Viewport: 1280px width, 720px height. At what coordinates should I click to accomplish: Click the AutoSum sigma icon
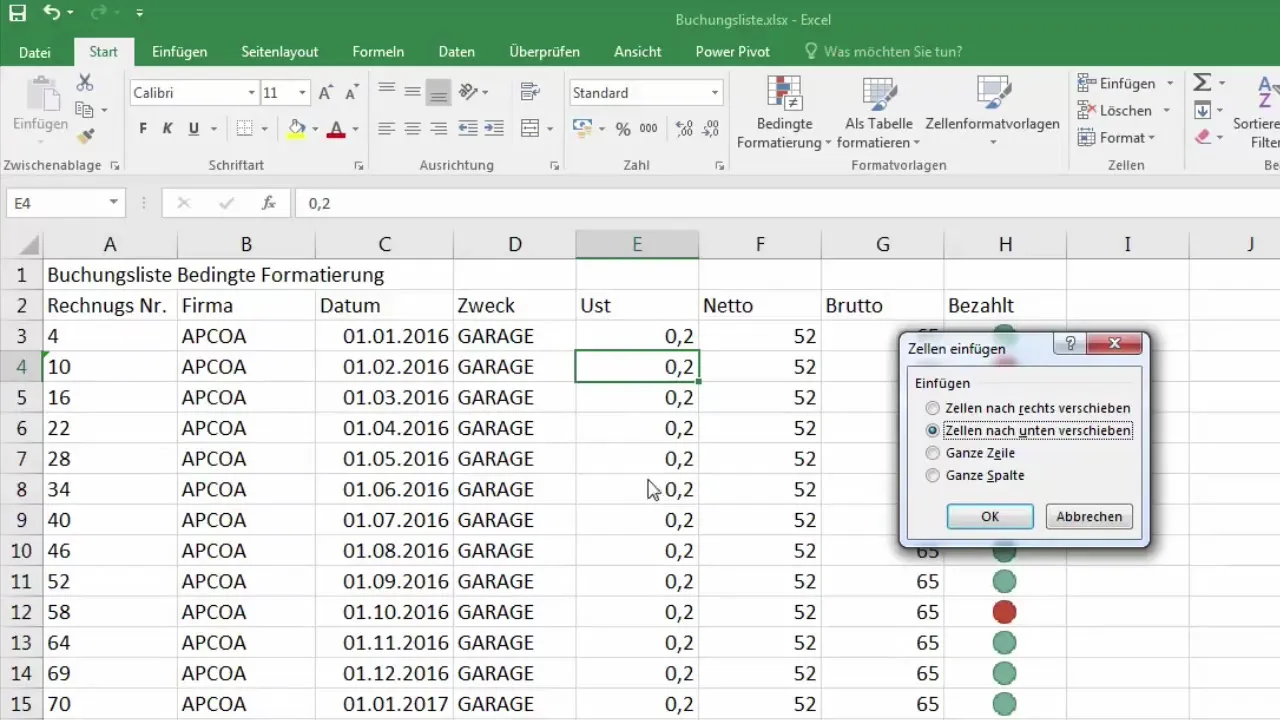(x=1203, y=83)
